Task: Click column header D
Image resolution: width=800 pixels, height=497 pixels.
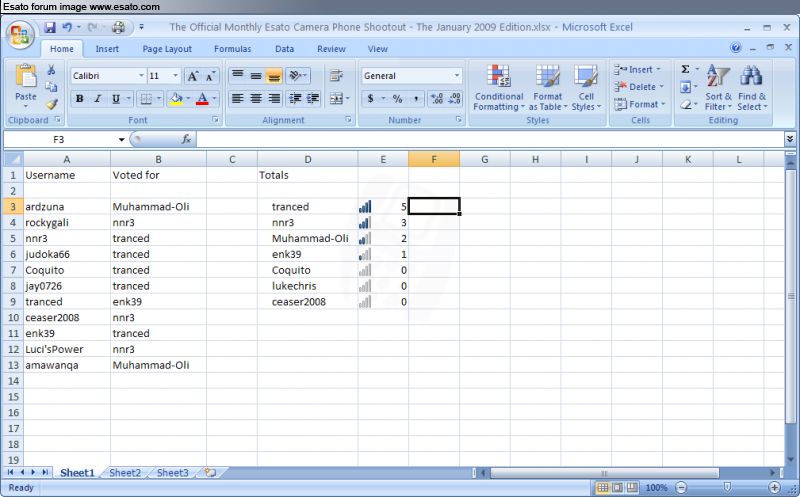Action: point(308,159)
